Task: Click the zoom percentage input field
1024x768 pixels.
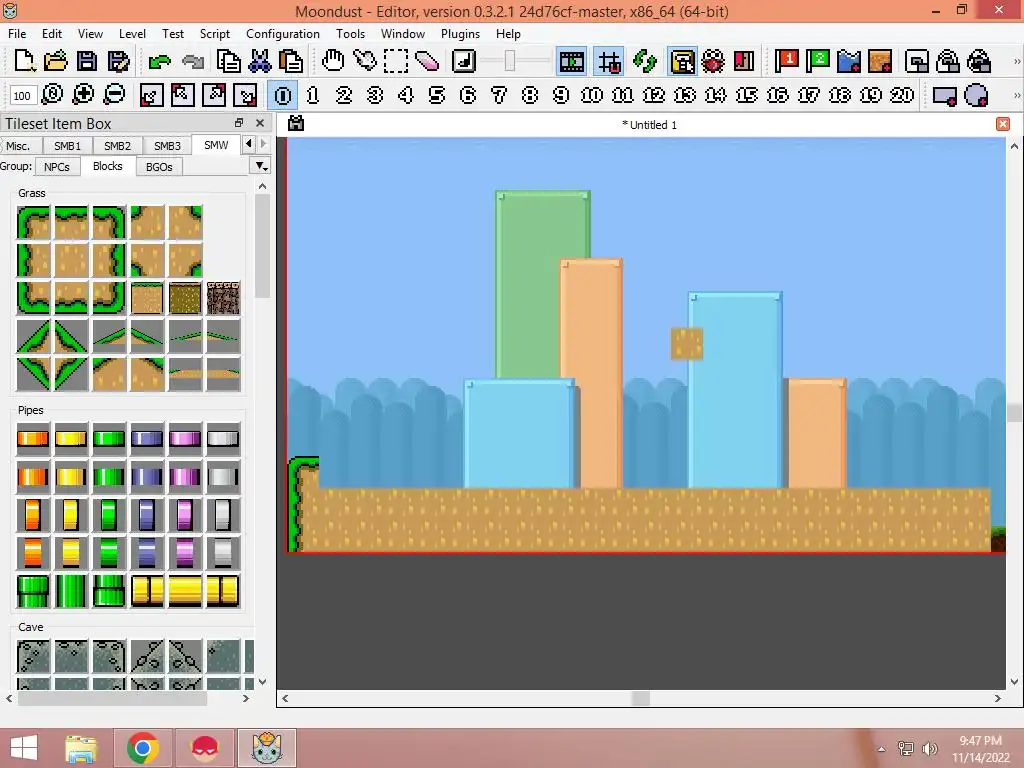Action: coord(22,96)
